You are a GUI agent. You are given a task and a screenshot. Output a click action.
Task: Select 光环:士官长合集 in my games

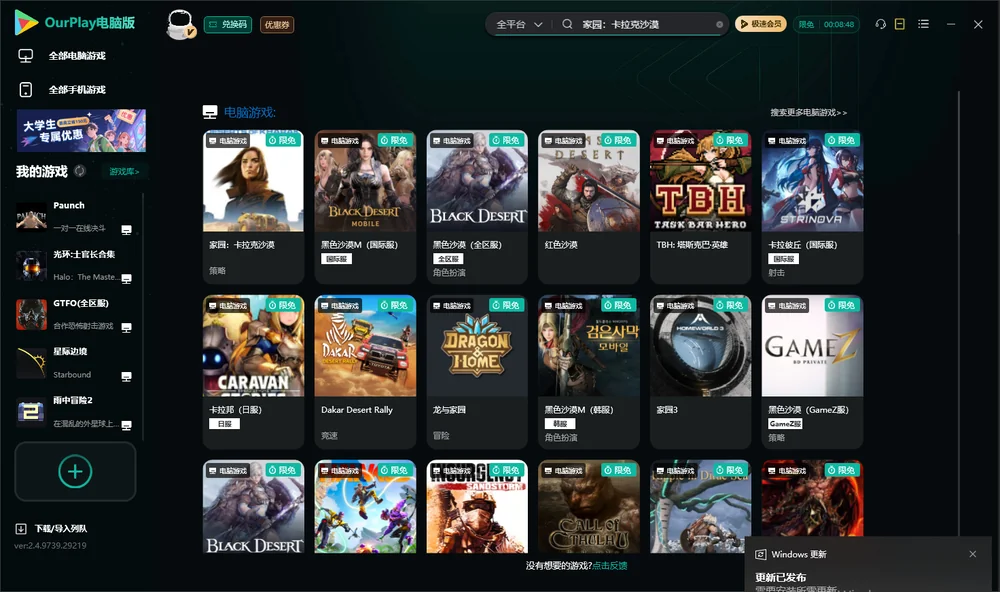point(75,265)
